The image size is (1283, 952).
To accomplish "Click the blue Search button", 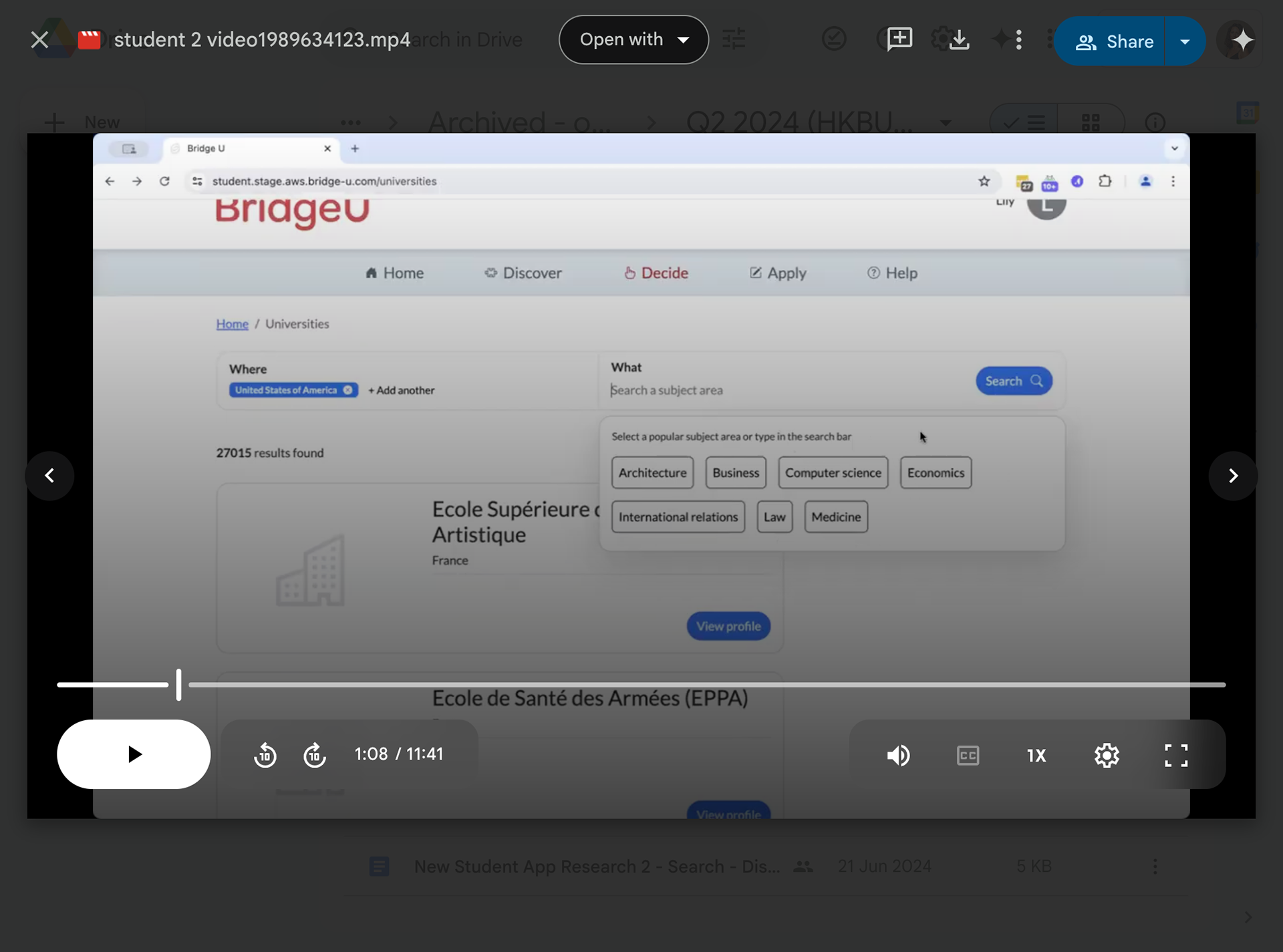I will click(1014, 381).
